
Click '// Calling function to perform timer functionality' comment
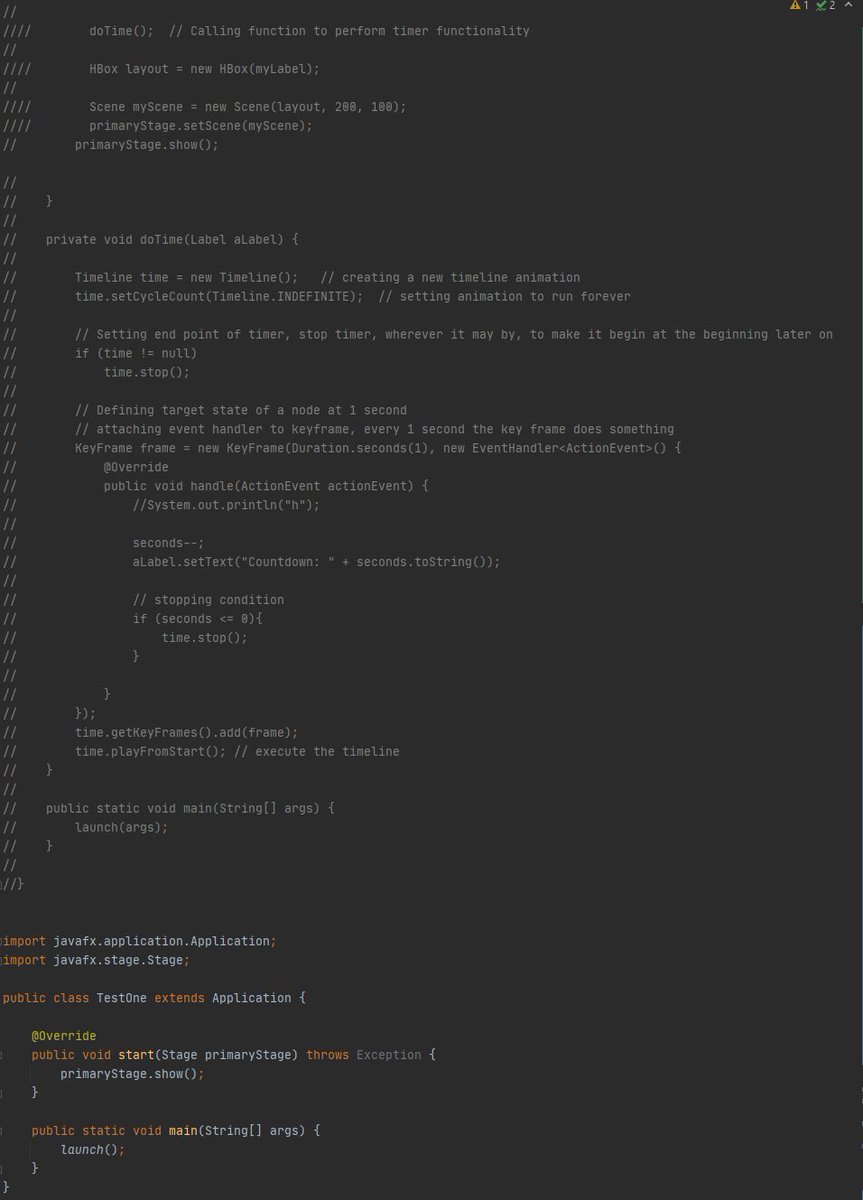(x=349, y=31)
